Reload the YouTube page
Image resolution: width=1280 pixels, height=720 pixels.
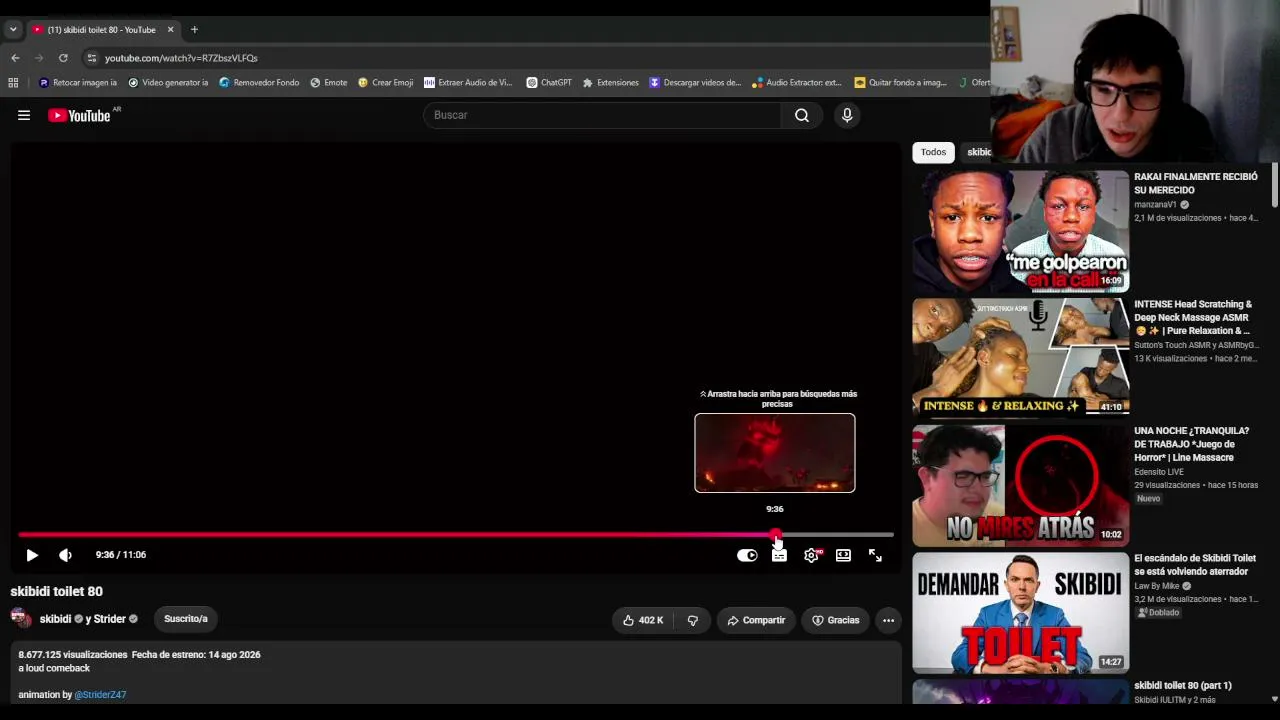pyautogui.click(x=63, y=58)
